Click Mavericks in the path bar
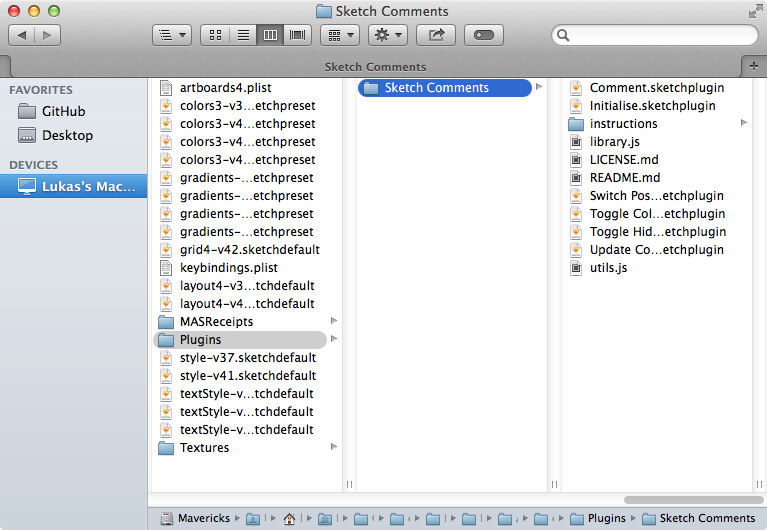 pos(195,518)
